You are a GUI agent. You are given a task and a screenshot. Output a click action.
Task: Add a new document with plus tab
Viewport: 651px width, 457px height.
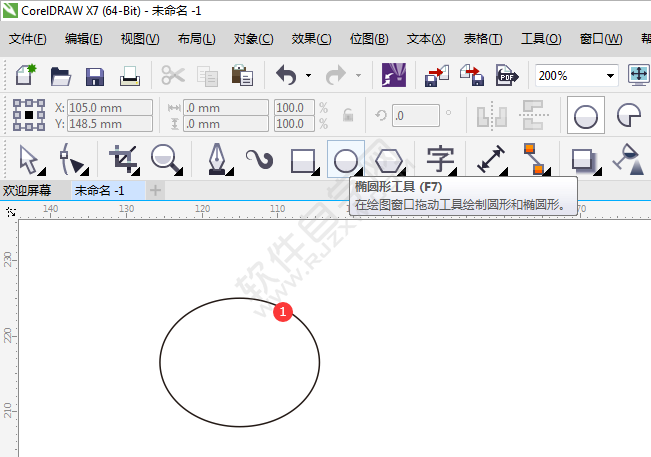[x=155, y=191]
